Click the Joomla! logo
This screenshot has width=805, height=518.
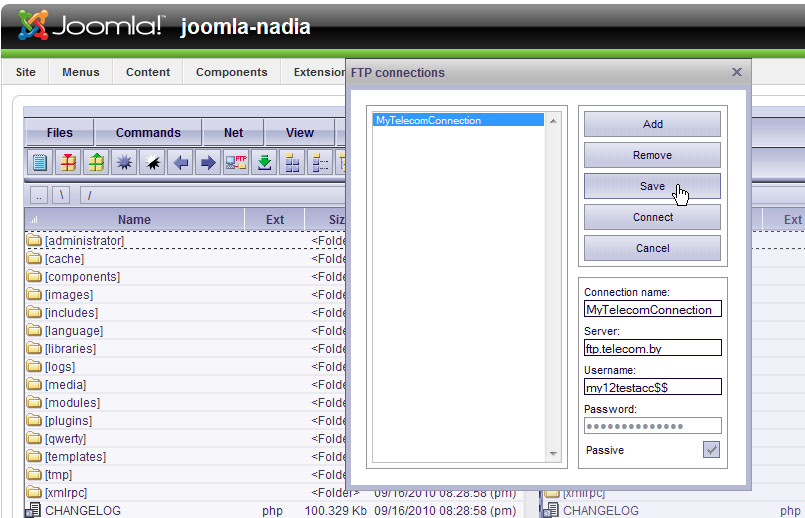pyautogui.click(x=91, y=25)
